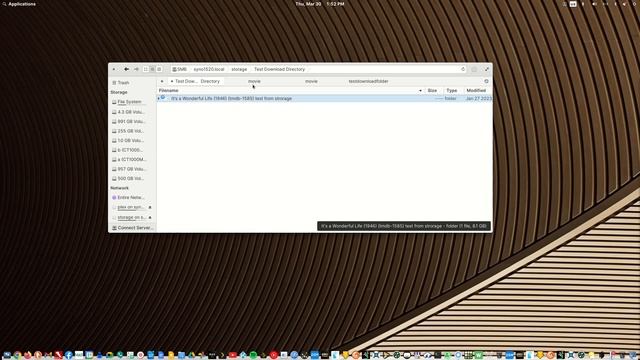Switch to column view mode
Image resolution: width=640 pixels, height=360 pixels.
click(159, 69)
